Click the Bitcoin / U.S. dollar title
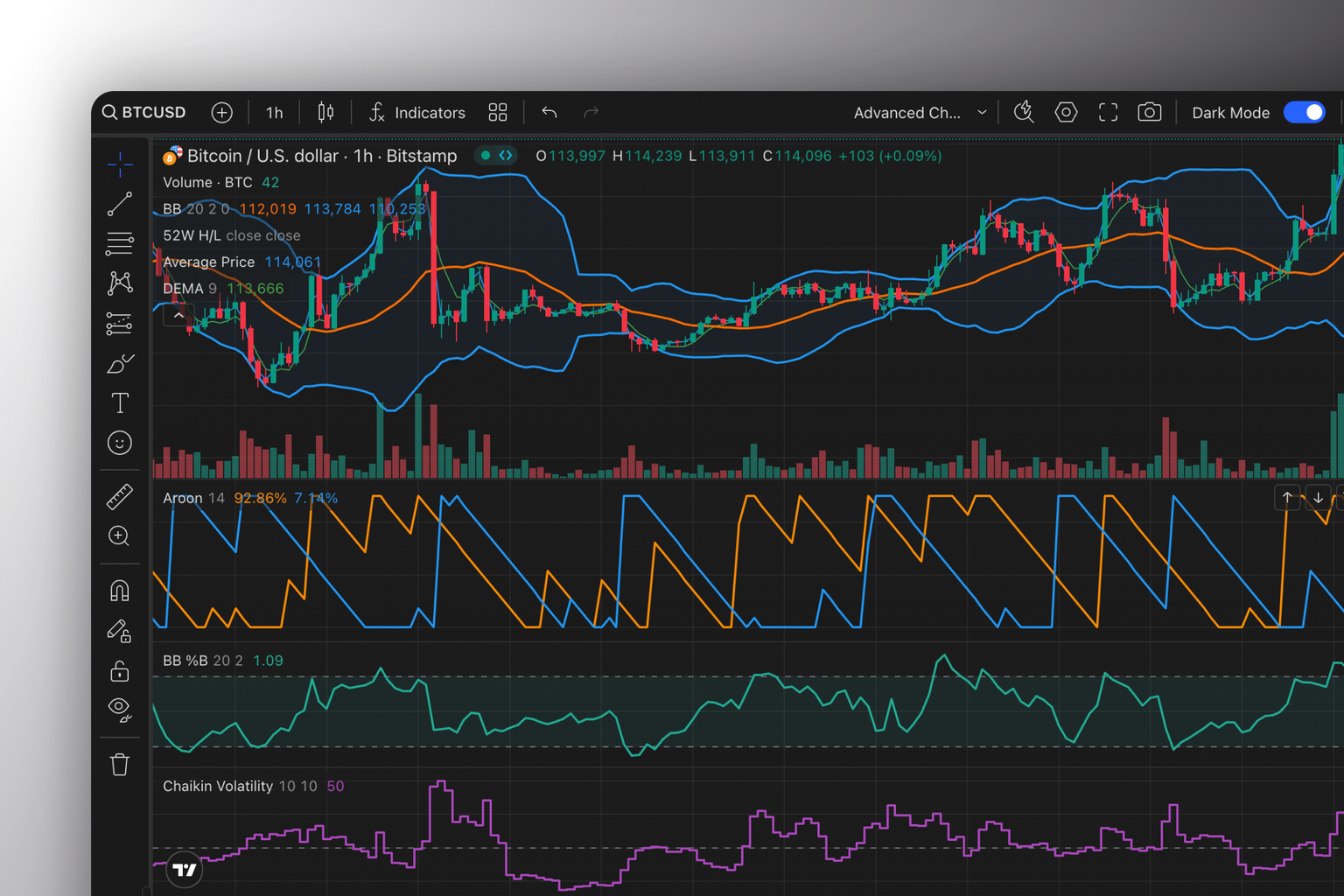 322,156
